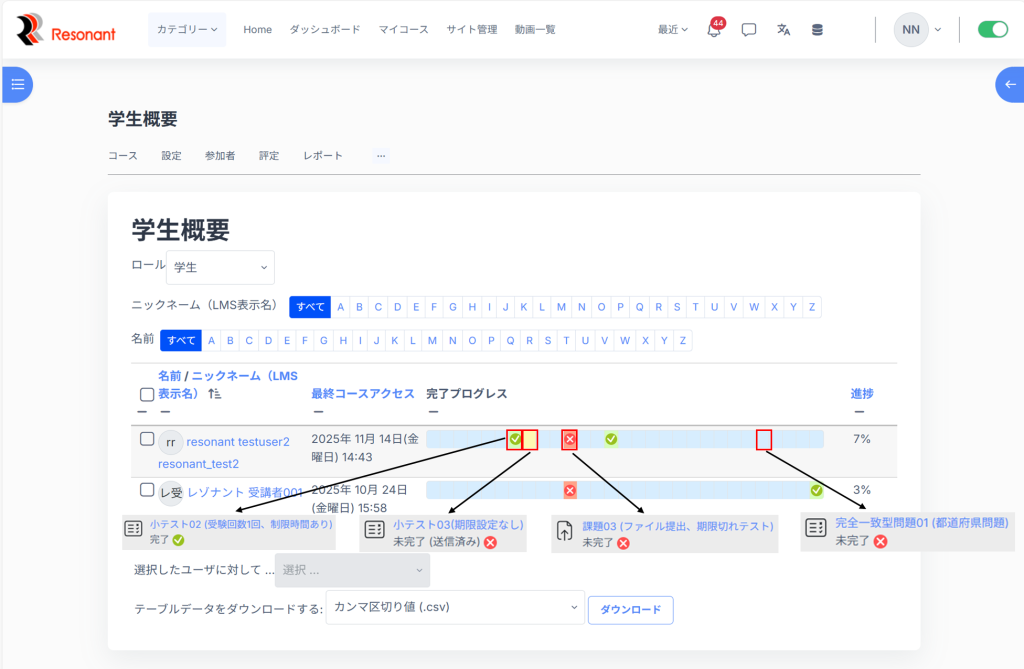Open the left hamburger drawer button
The width and height of the screenshot is (1024, 669).
(17, 85)
